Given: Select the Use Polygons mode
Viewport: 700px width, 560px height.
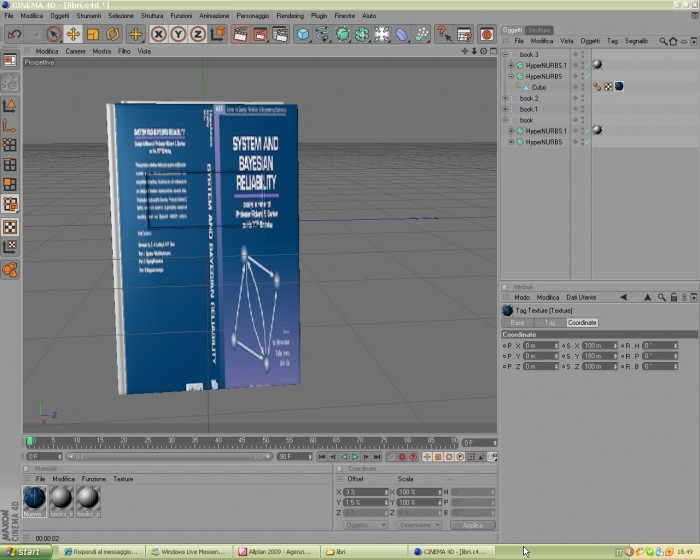Looking at the screenshot, I should point(10,184).
